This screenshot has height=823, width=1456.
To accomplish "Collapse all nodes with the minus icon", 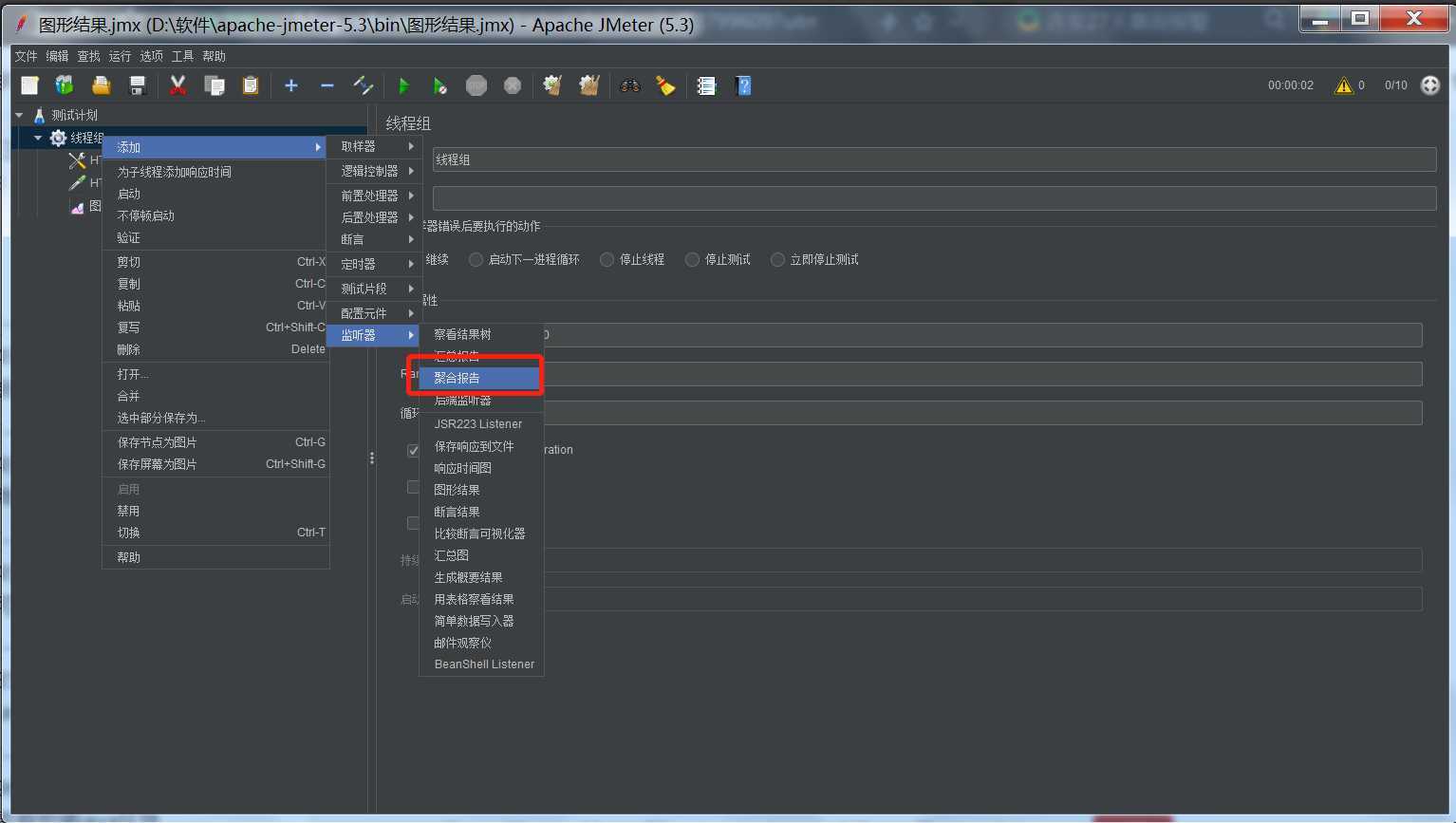I will [x=327, y=85].
